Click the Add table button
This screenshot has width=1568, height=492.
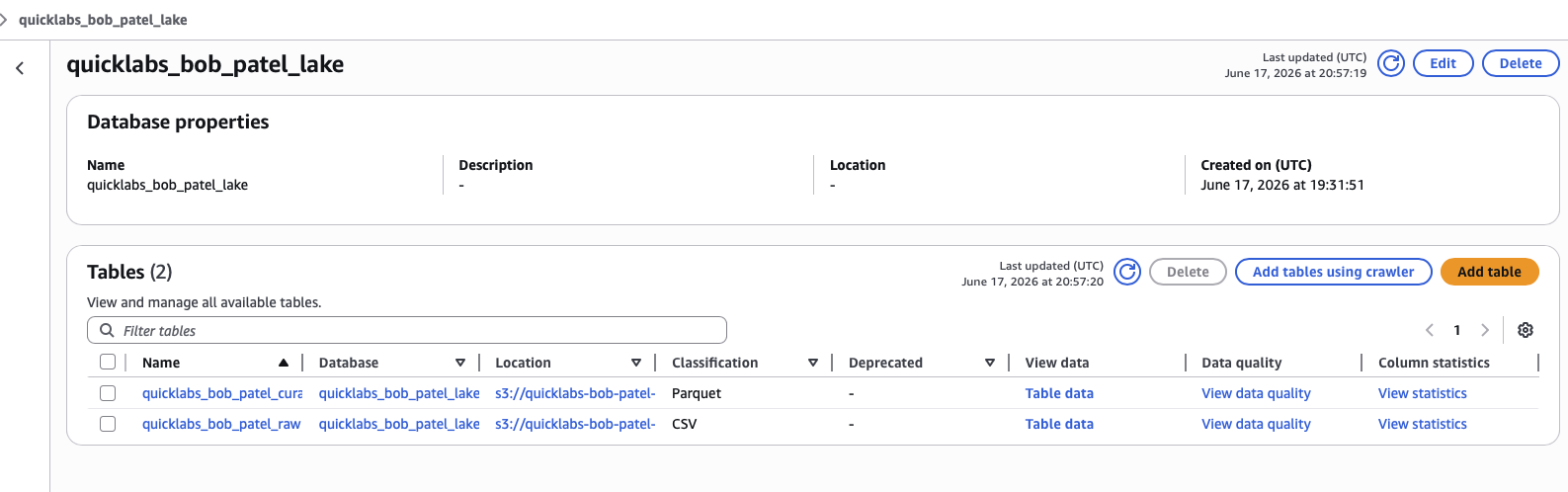(x=1490, y=272)
